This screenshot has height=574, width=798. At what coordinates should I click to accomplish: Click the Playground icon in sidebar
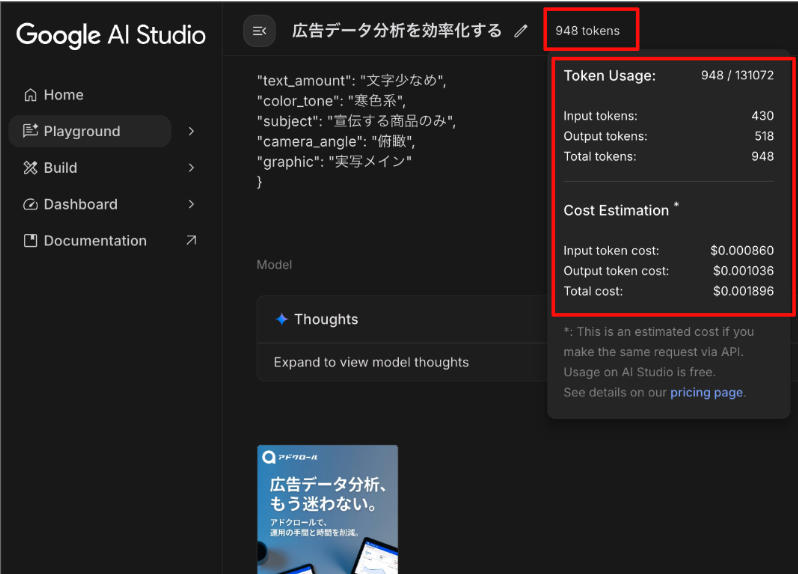(x=30, y=131)
